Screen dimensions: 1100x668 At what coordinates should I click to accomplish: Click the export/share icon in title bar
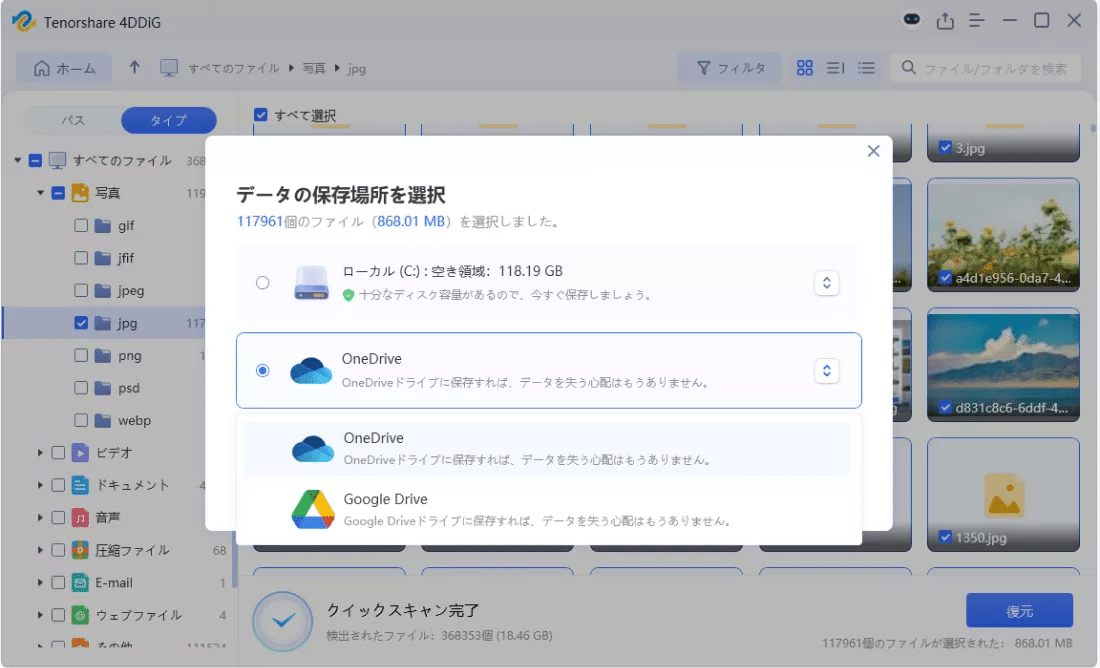(x=942, y=20)
